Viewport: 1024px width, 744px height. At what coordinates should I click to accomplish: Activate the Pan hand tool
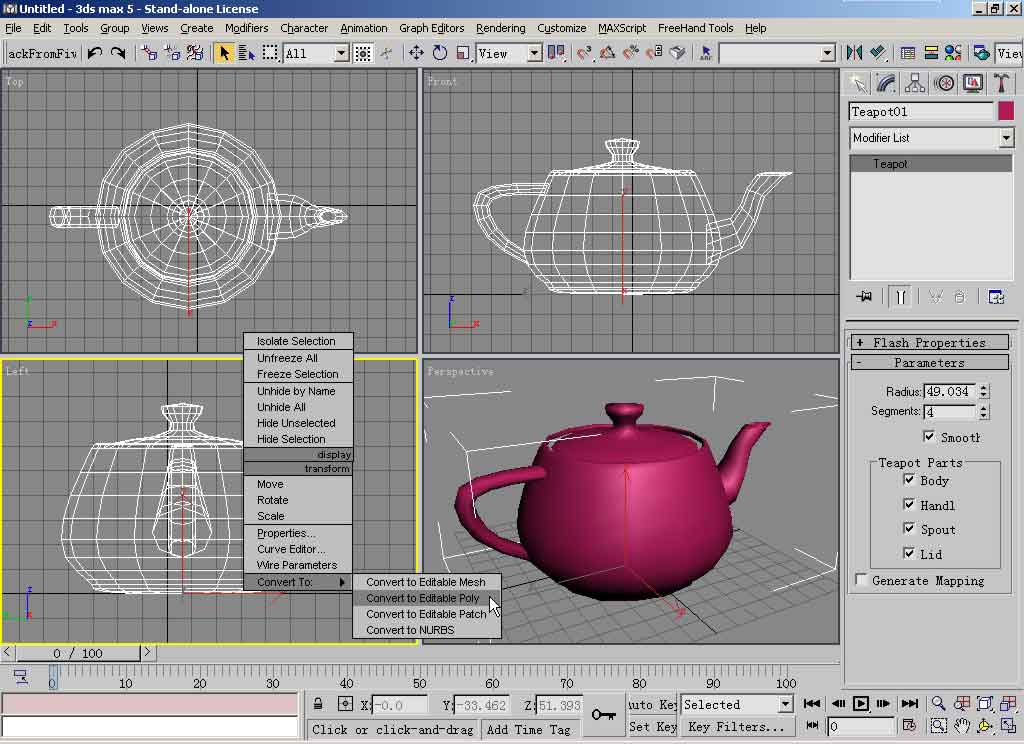click(x=962, y=726)
